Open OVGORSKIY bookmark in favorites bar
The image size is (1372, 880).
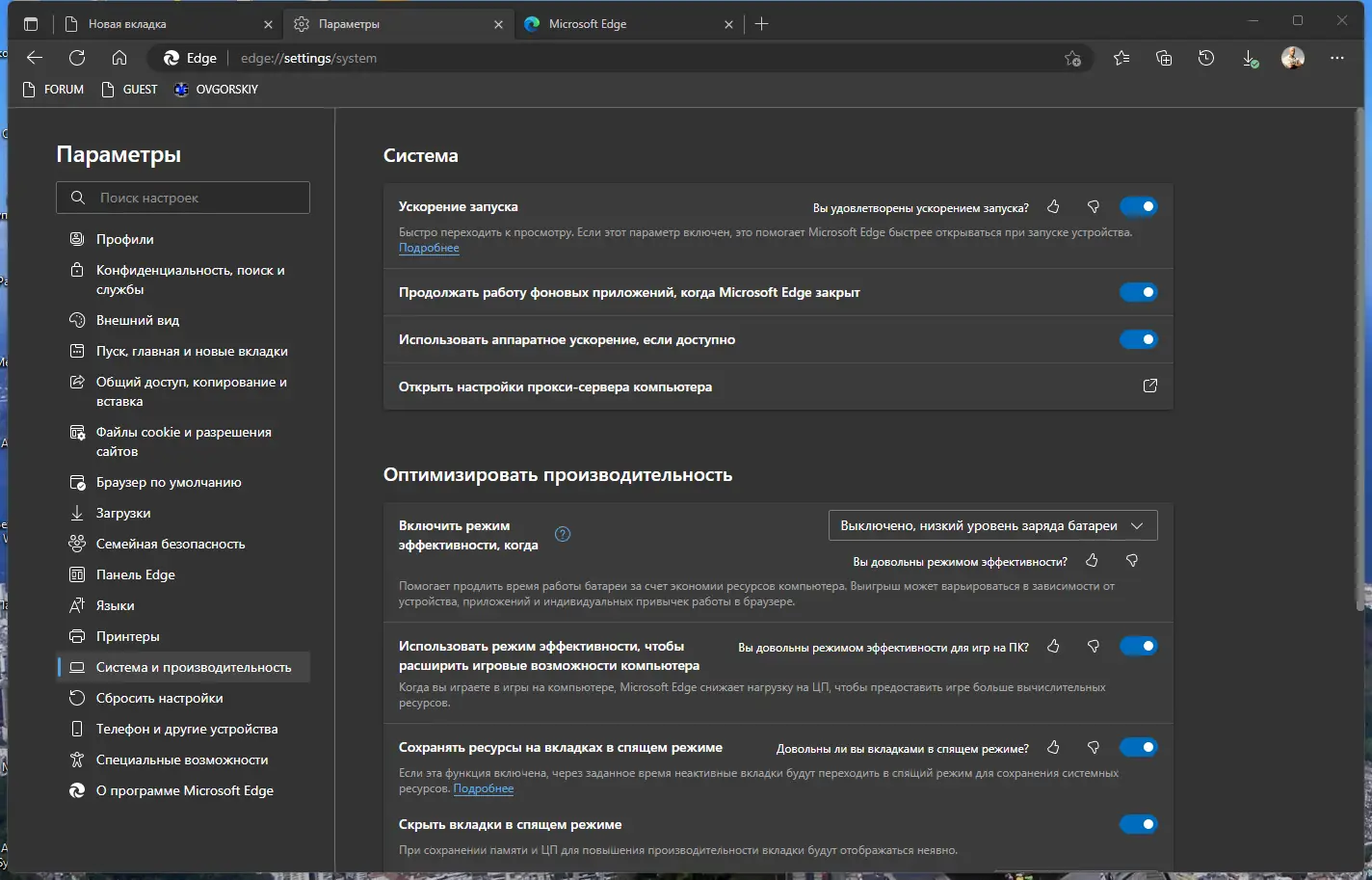click(216, 90)
